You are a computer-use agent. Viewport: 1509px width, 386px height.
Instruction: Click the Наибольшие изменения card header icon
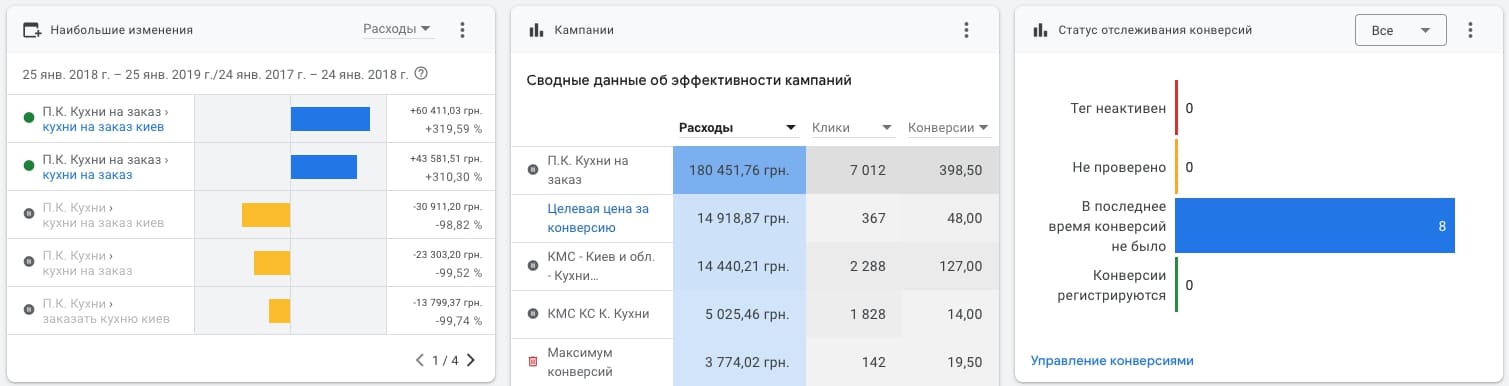coord(32,30)
